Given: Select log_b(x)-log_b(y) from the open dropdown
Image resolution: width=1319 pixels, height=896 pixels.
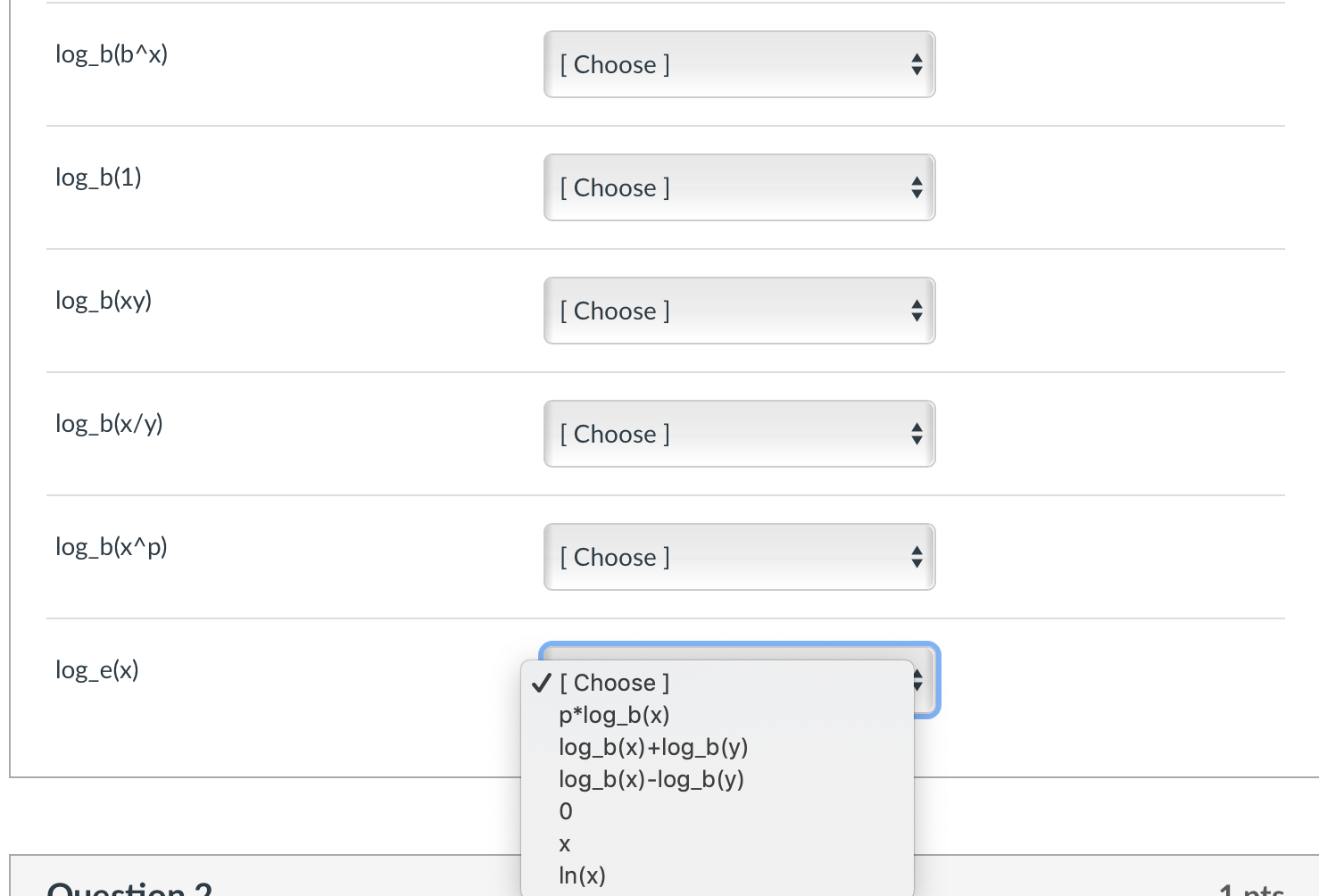Looking at the screenshot, I should pos(651,779).
